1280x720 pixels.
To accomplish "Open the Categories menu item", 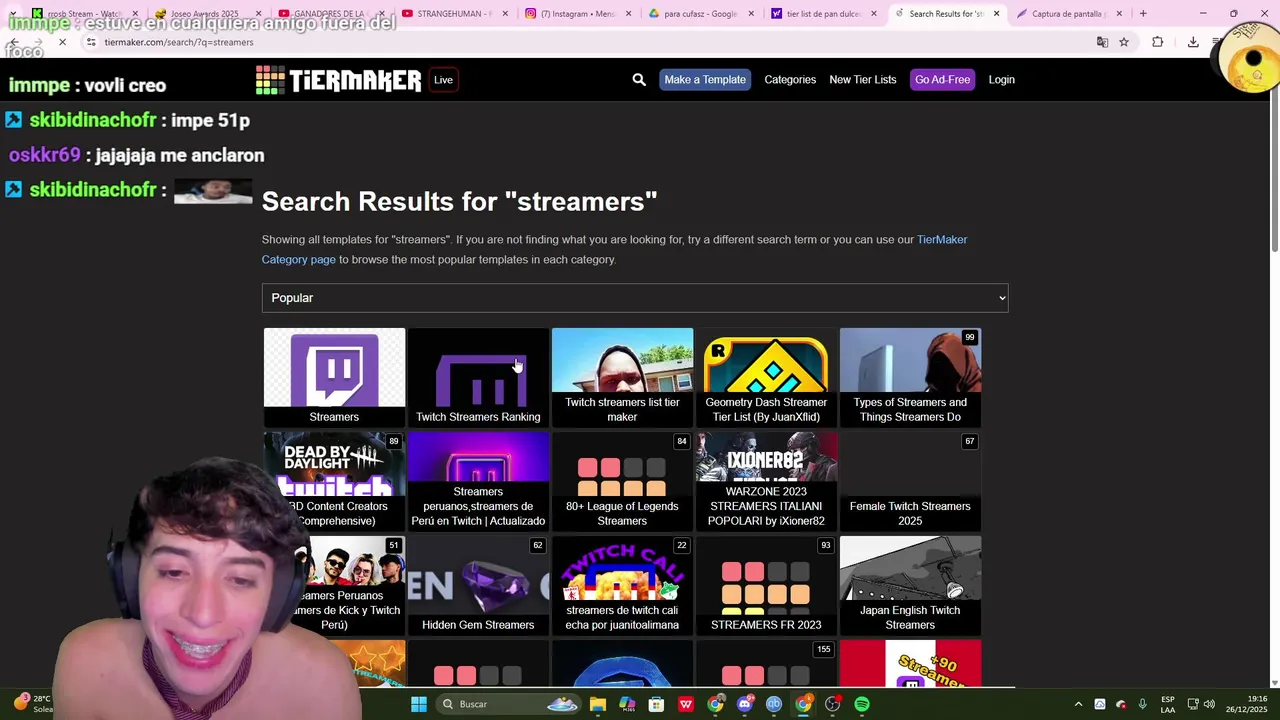I will click(790, 80).
